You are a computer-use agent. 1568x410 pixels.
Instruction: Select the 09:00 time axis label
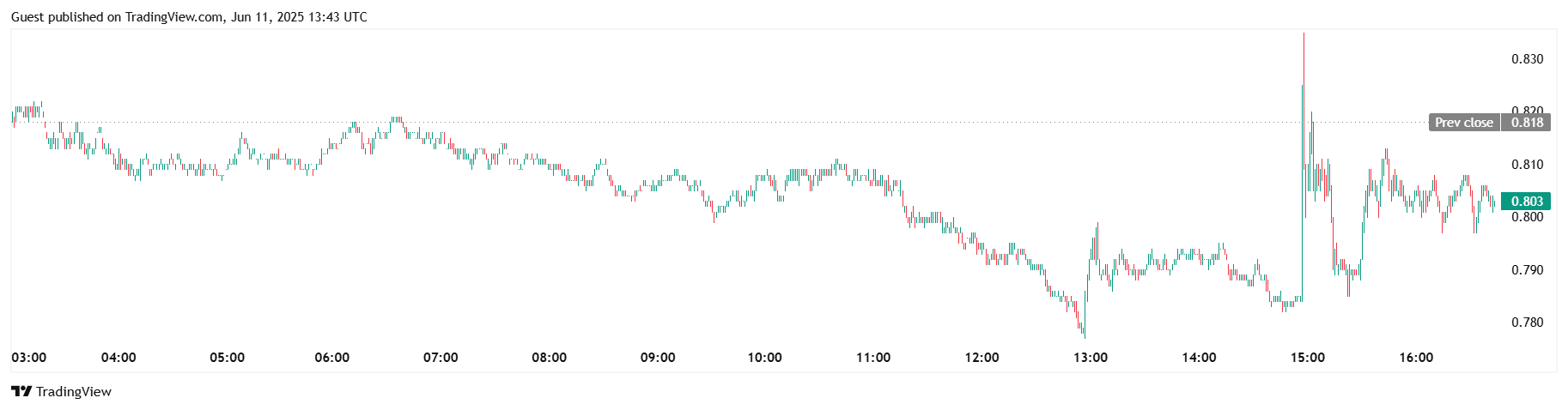(658, 358)
